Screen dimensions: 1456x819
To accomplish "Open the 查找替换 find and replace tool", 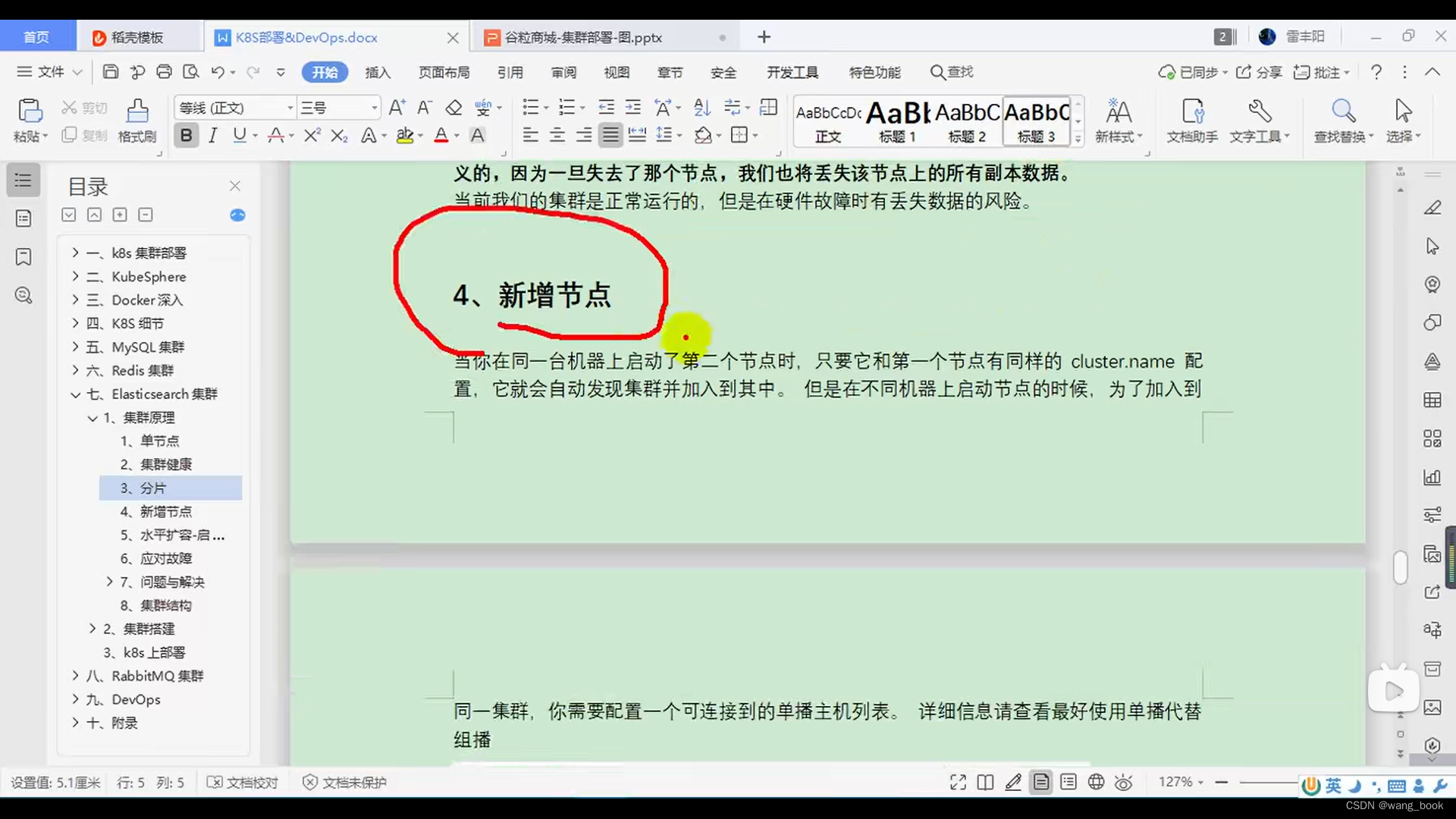I will point(1342,121).
